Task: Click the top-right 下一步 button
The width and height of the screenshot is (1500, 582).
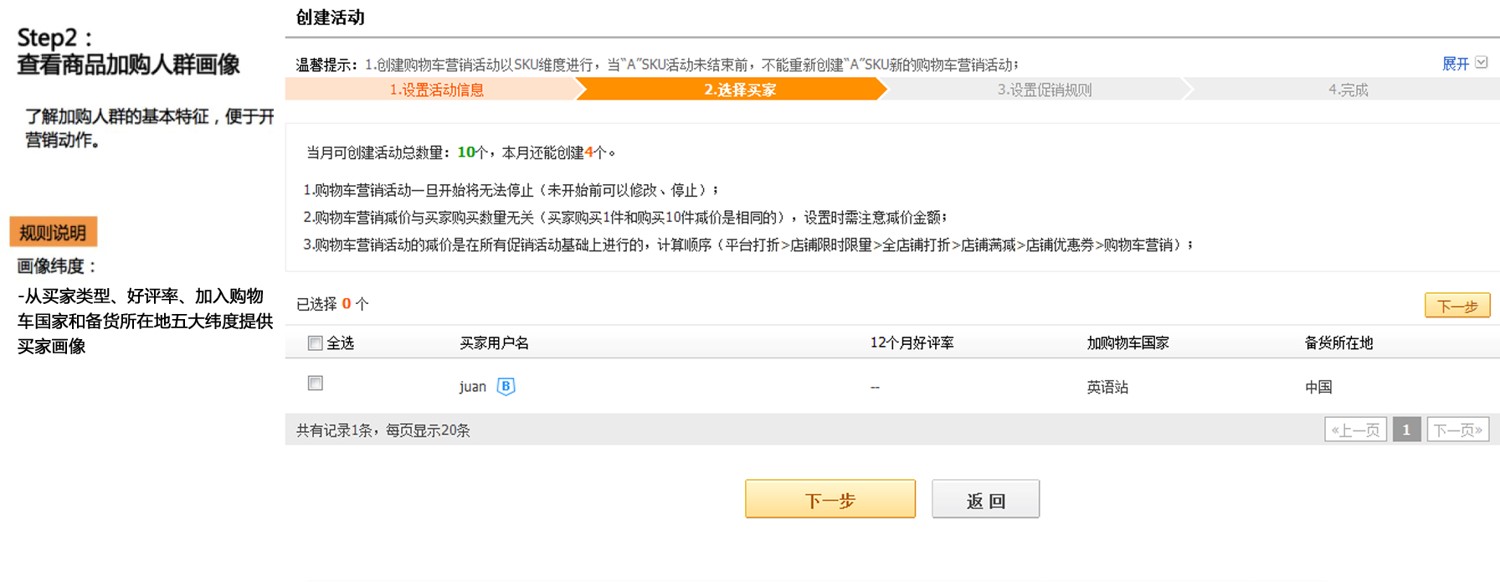Action: click(x=1456, y=305)
